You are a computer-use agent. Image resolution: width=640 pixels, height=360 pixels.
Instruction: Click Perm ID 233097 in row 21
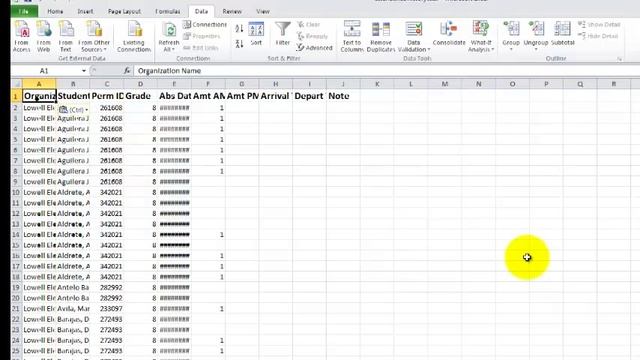107,309
